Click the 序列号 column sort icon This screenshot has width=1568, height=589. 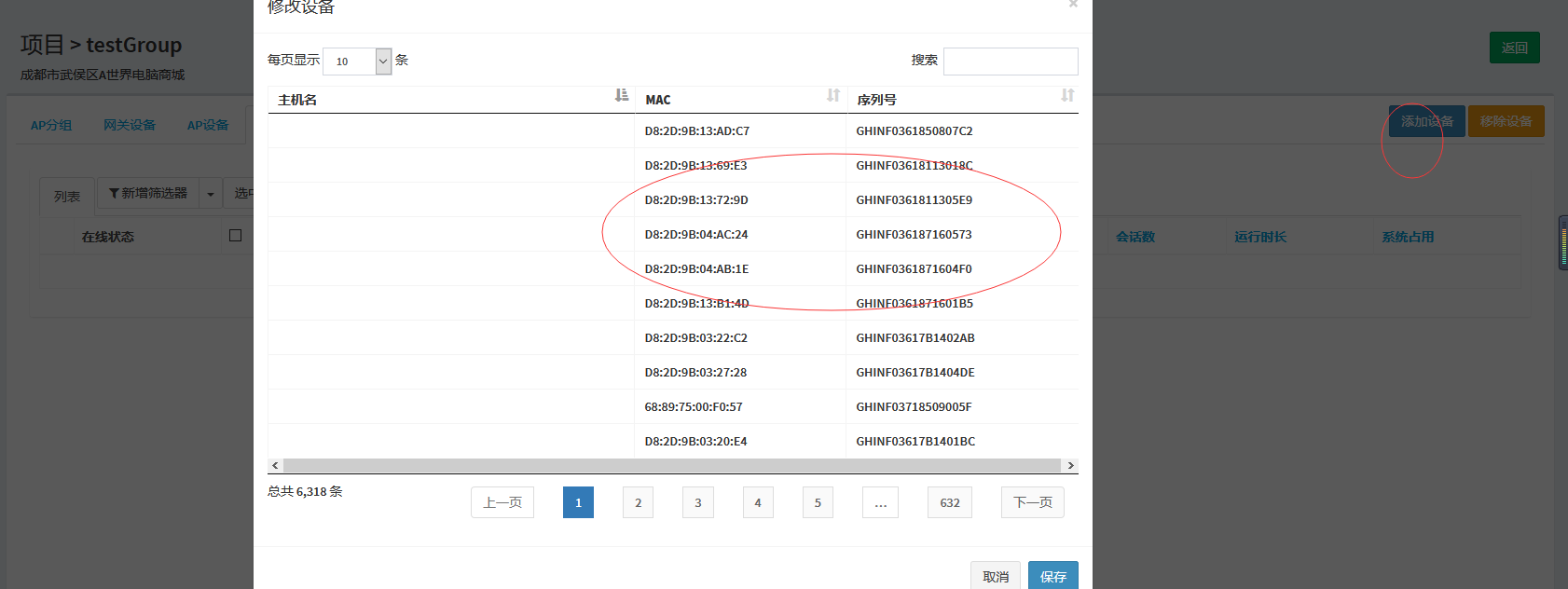tap(1067, 96)
